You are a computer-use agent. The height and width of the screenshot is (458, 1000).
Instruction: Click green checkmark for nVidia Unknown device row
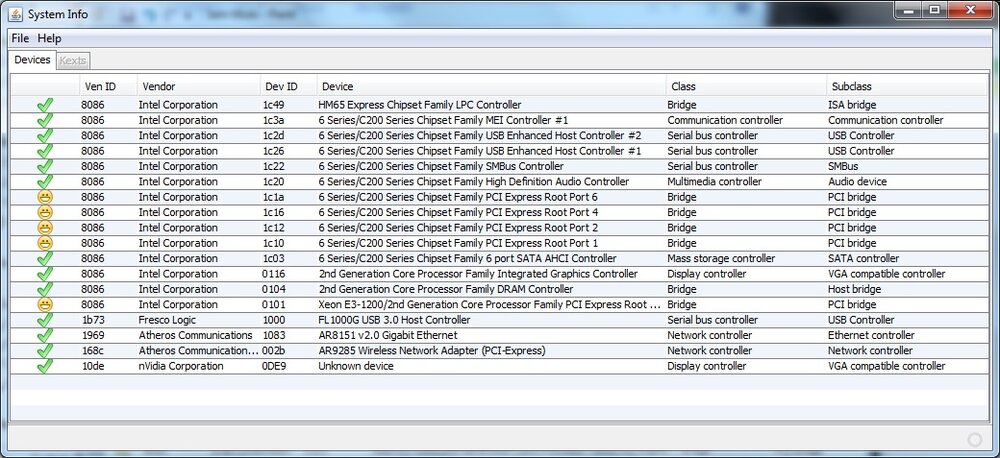pyautogui.click(x=44, y=366)
